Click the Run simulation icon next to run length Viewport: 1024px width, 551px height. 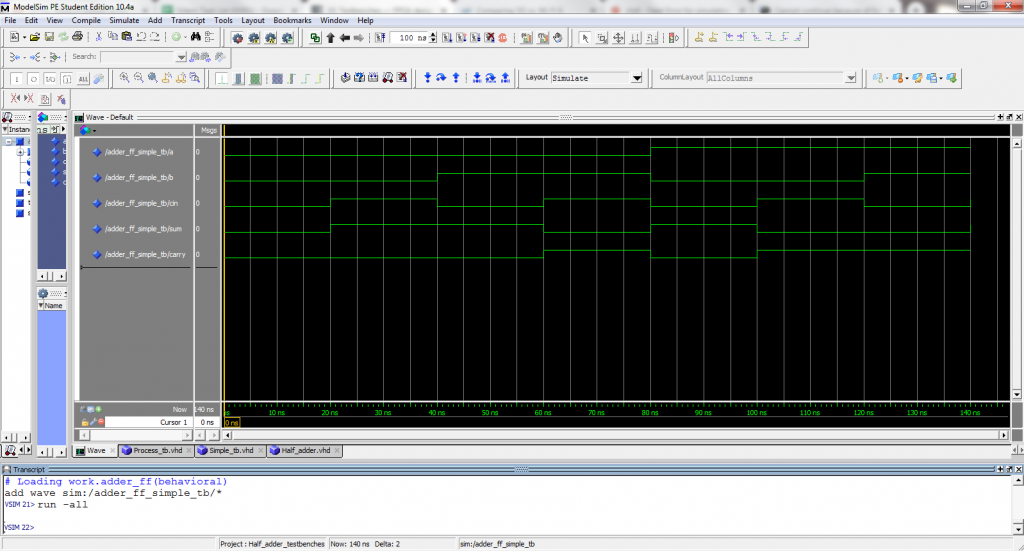447,38
